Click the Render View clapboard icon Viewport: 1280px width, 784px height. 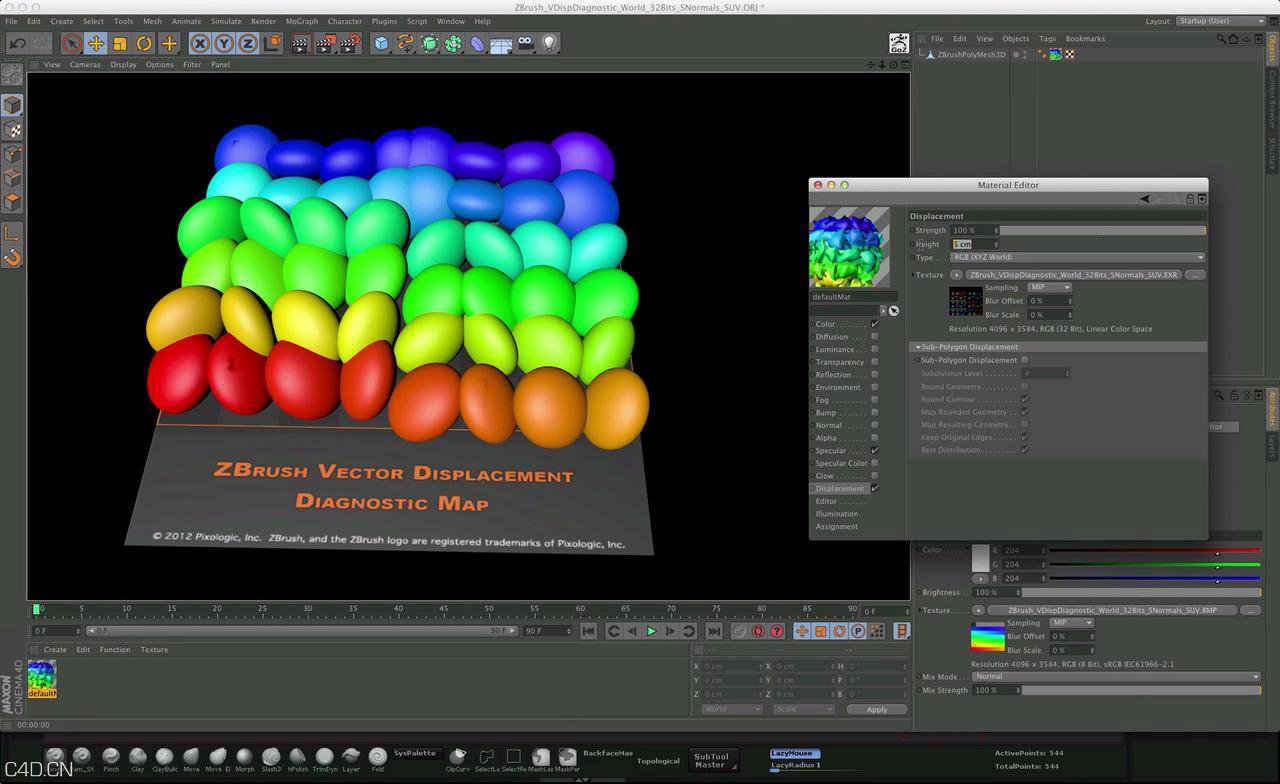[x=298, y=42]
